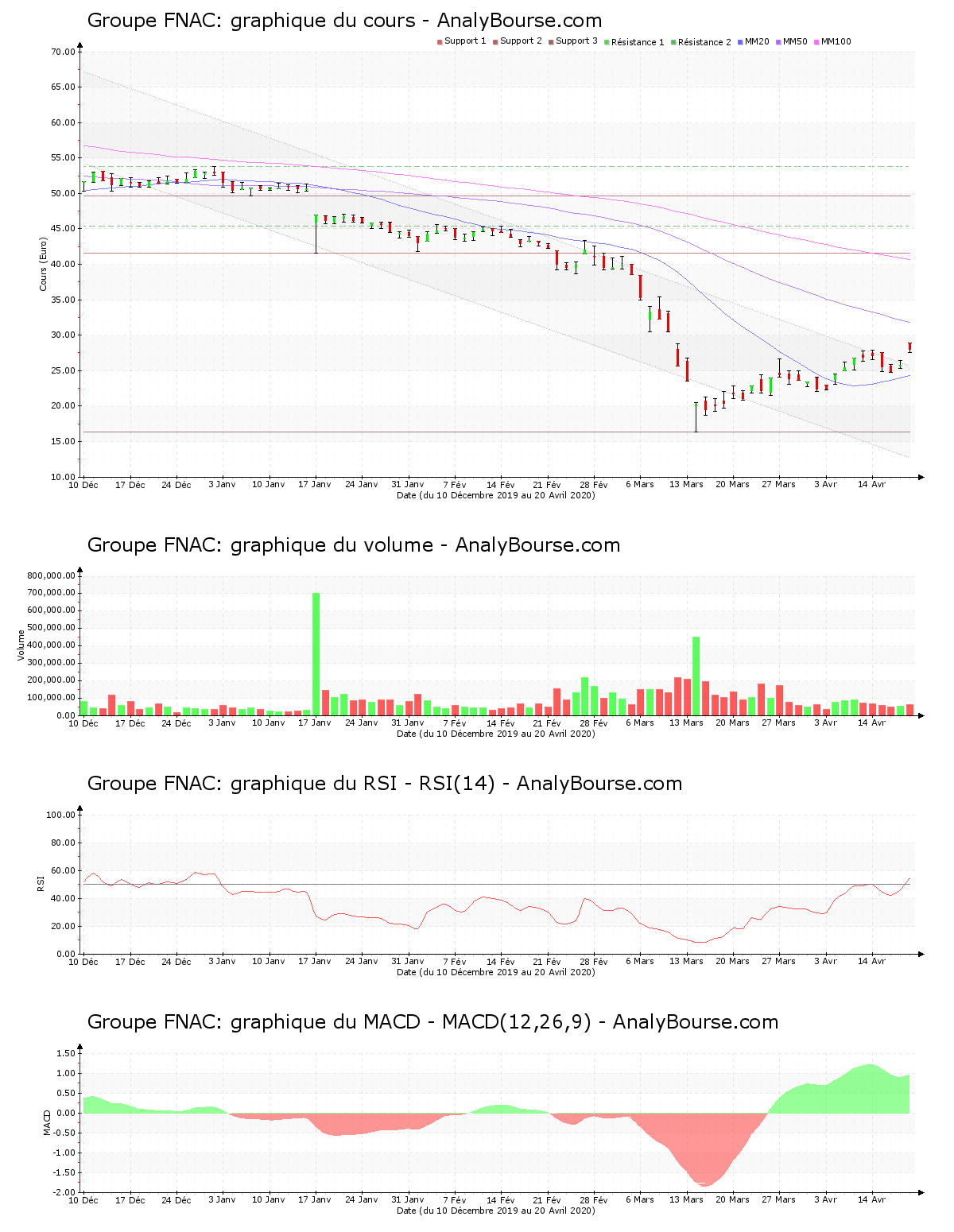Click the 'Cours (Euro)' vertical axis label
Image resolution: width=954 pixels, height=1232 pixels.
44,264
